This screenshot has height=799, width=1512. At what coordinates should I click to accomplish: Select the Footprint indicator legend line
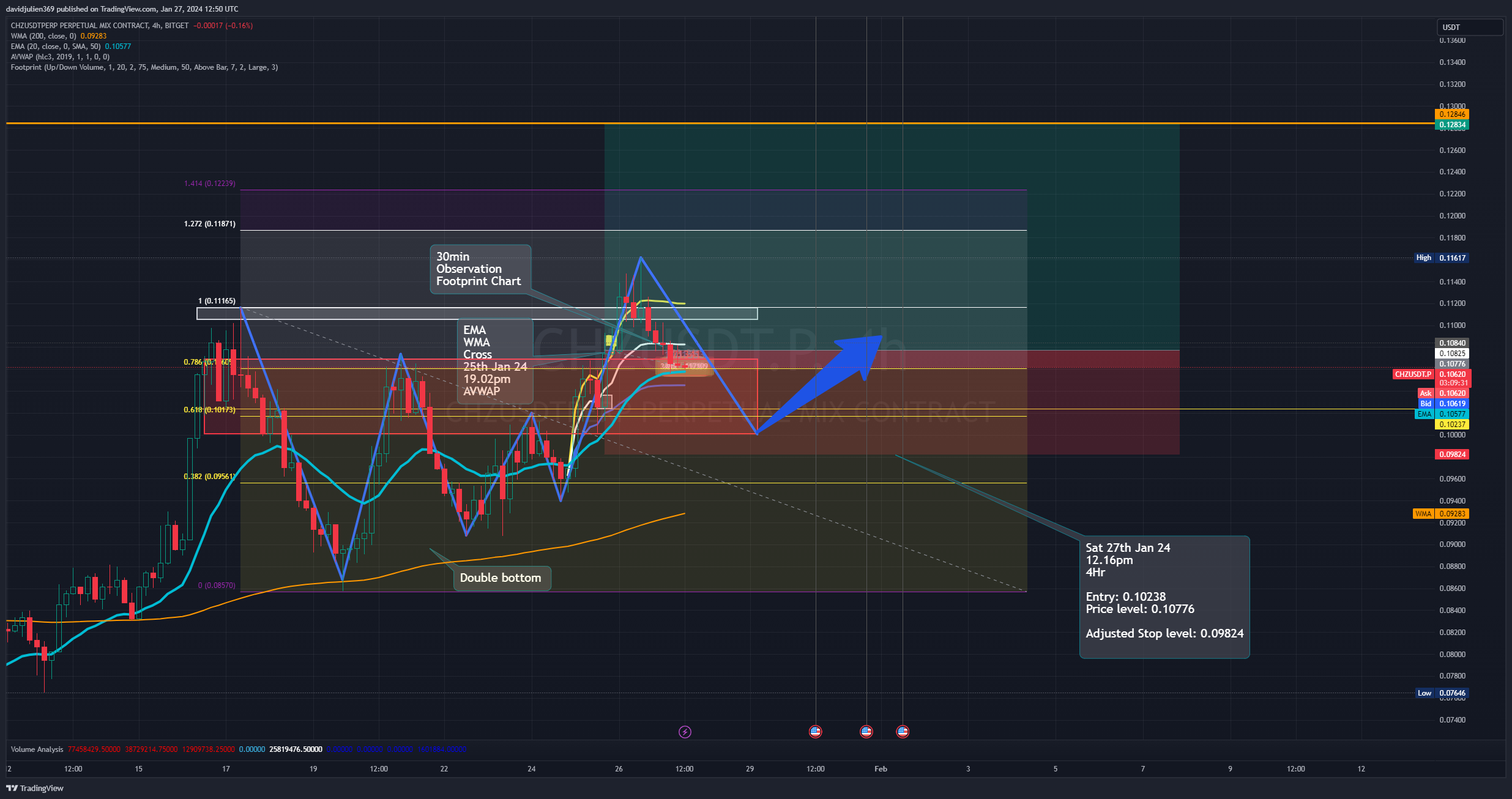(144, 67)
